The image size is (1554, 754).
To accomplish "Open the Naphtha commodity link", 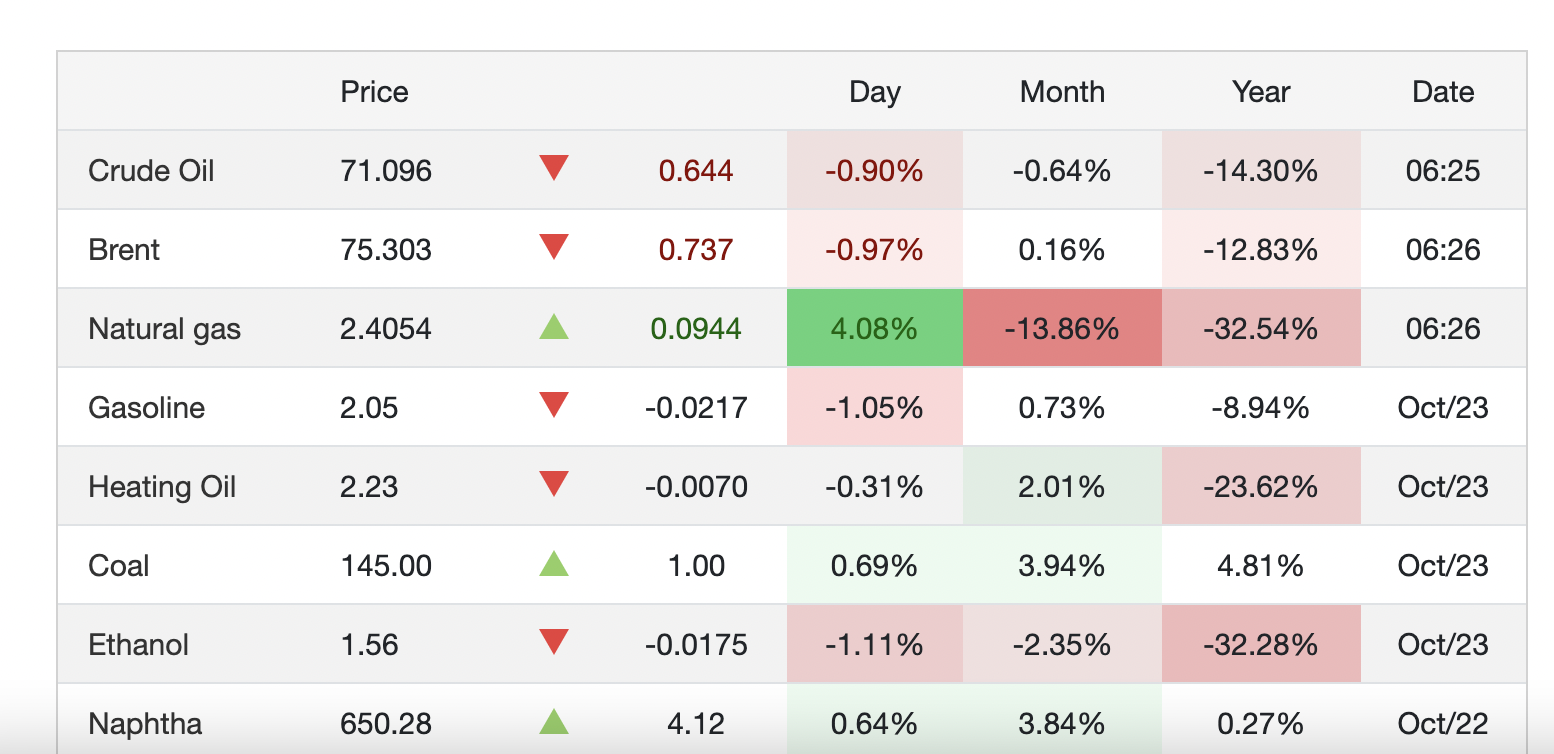I will [x=145, y=724].
